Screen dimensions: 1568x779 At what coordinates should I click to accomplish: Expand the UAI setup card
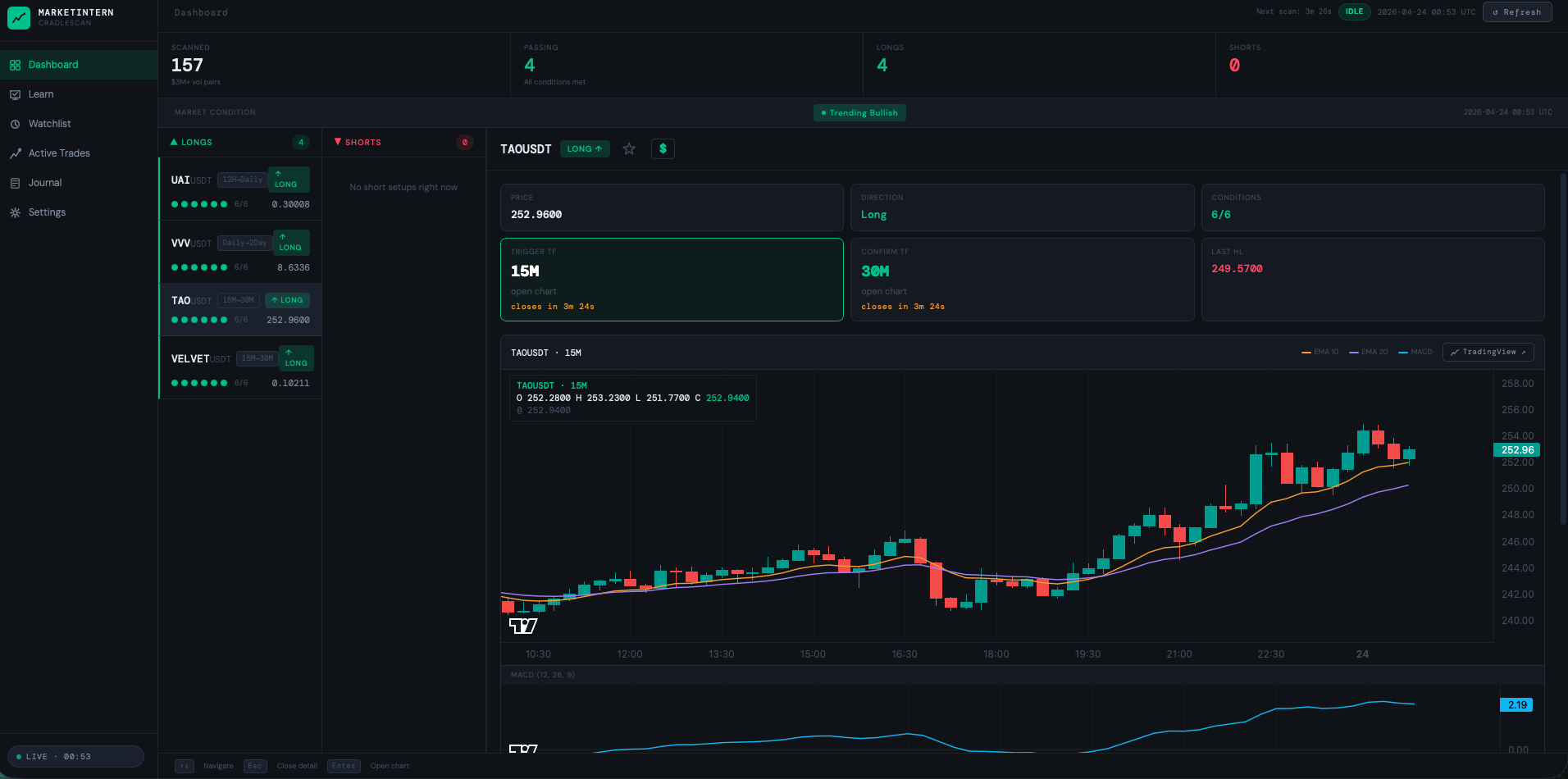pos(239,190)
